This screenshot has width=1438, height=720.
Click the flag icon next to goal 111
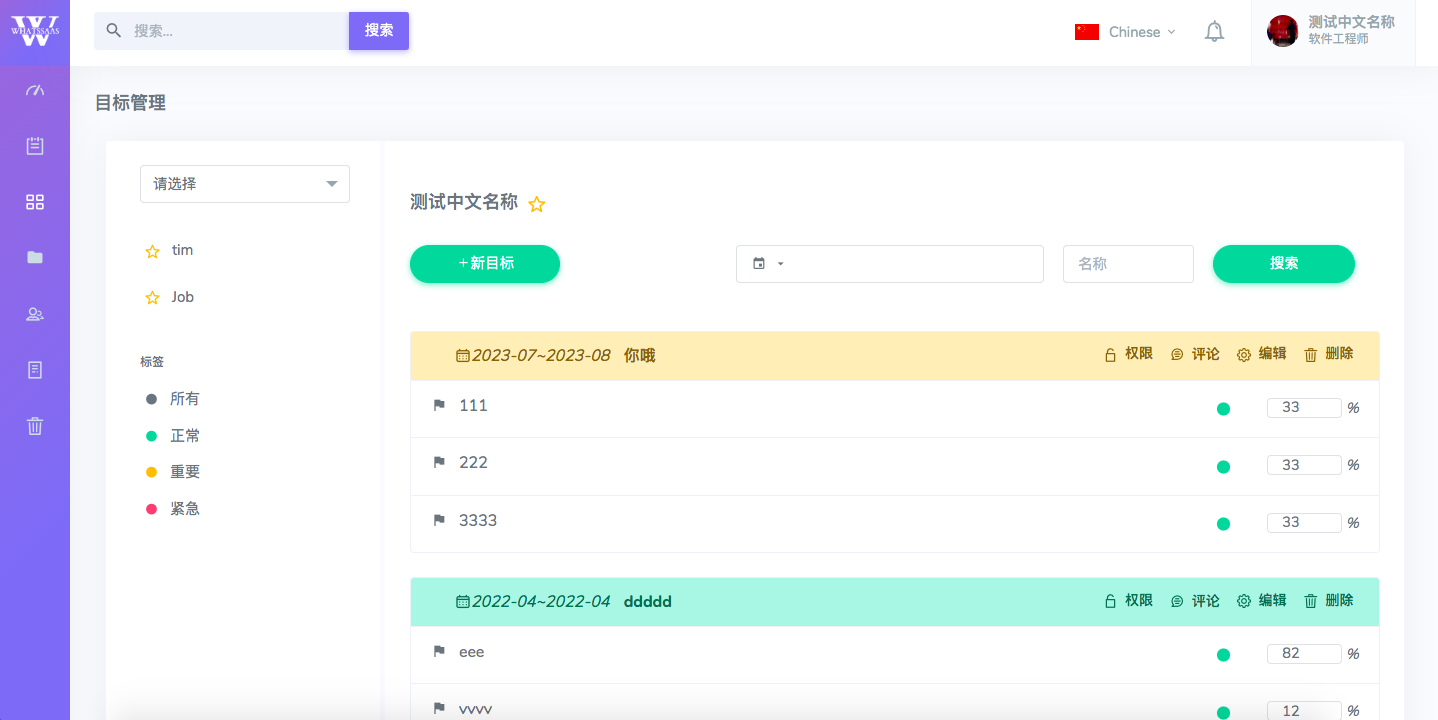438,405
